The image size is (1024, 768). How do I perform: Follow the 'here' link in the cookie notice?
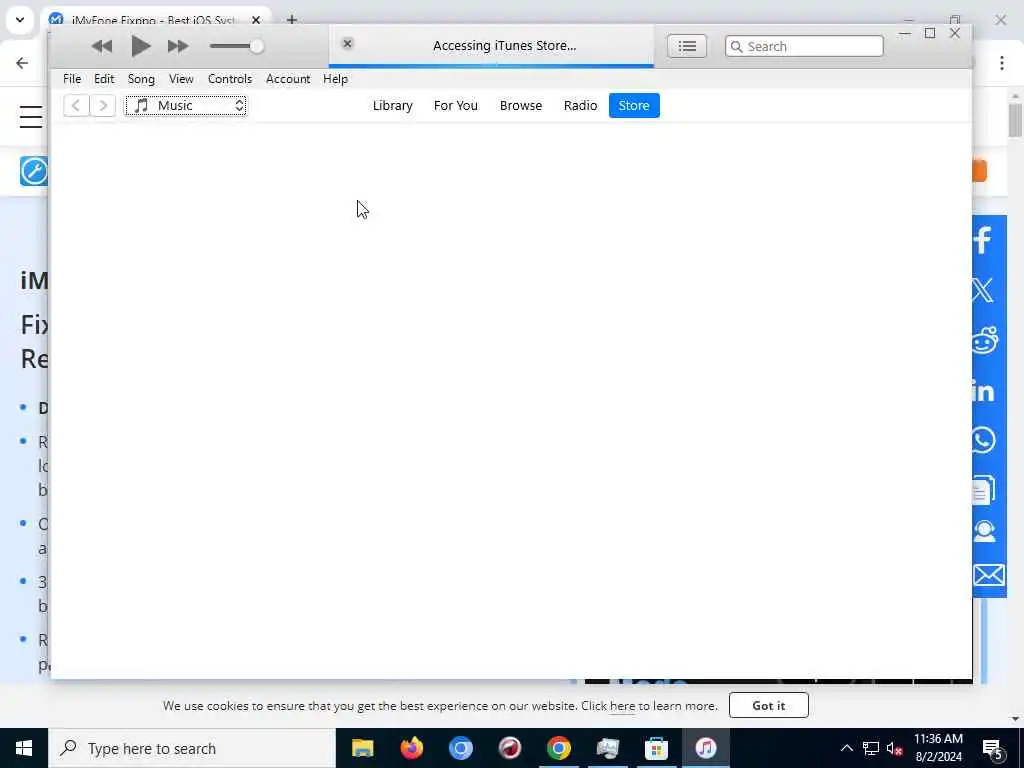tap(622, 706)
